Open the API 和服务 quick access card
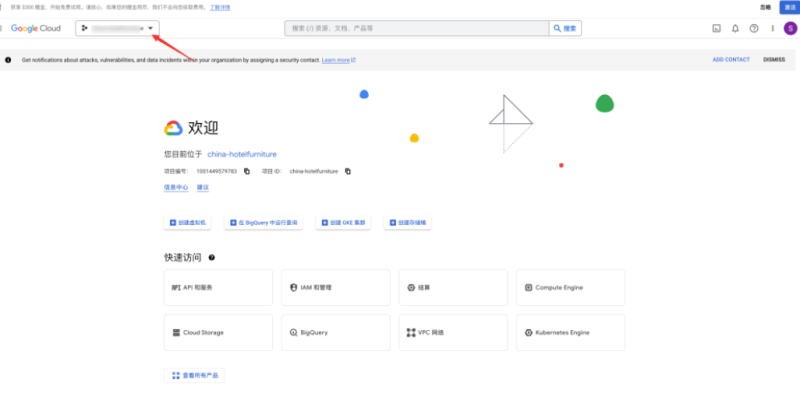This screenshot has height=397, width=800. (218, 288)
